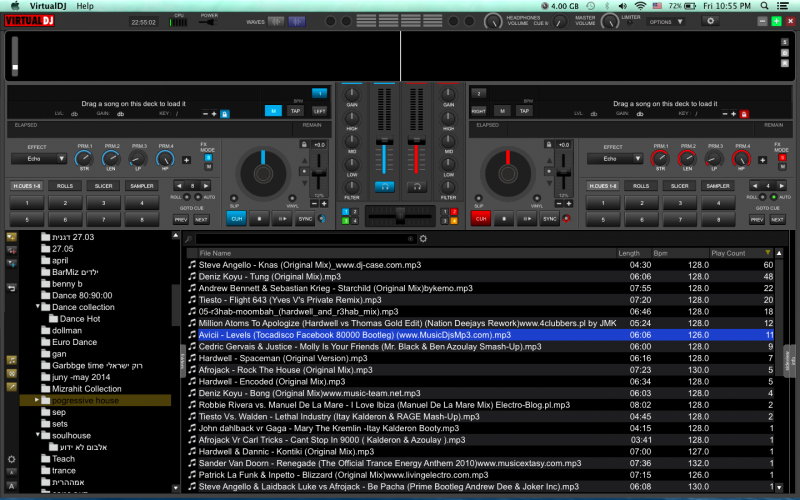Click the search magnifier icon in browser

coord(189,239)
